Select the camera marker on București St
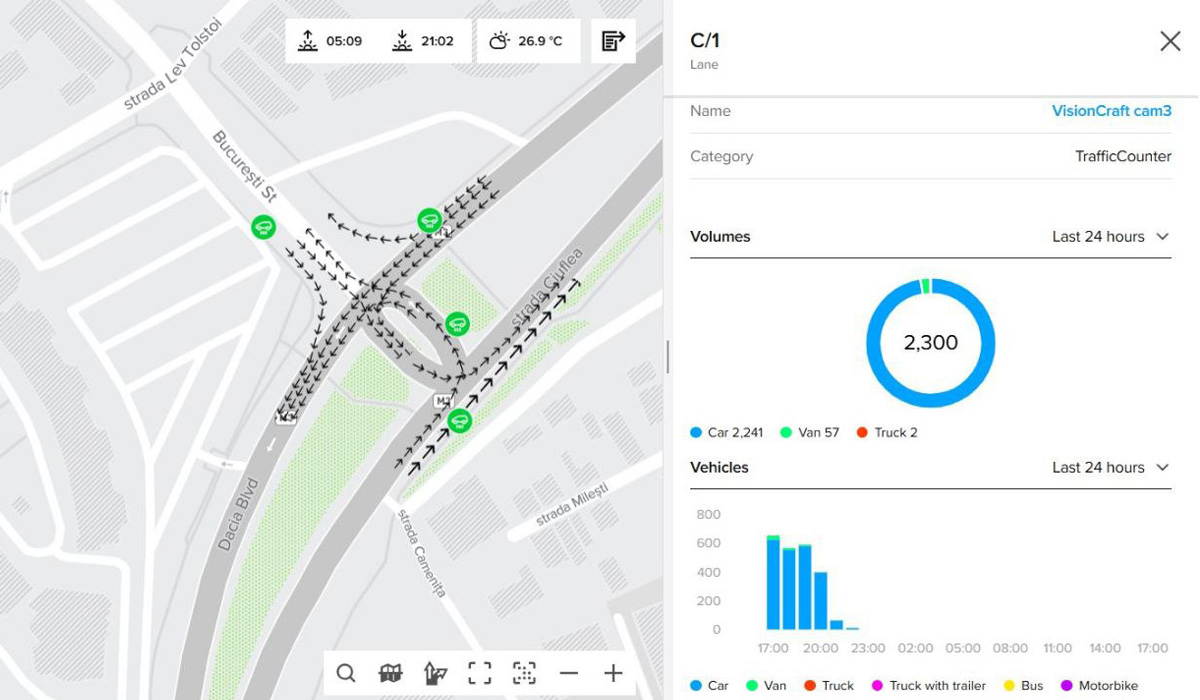Screen dimensions: 1200x700 (x=264, y=227)
